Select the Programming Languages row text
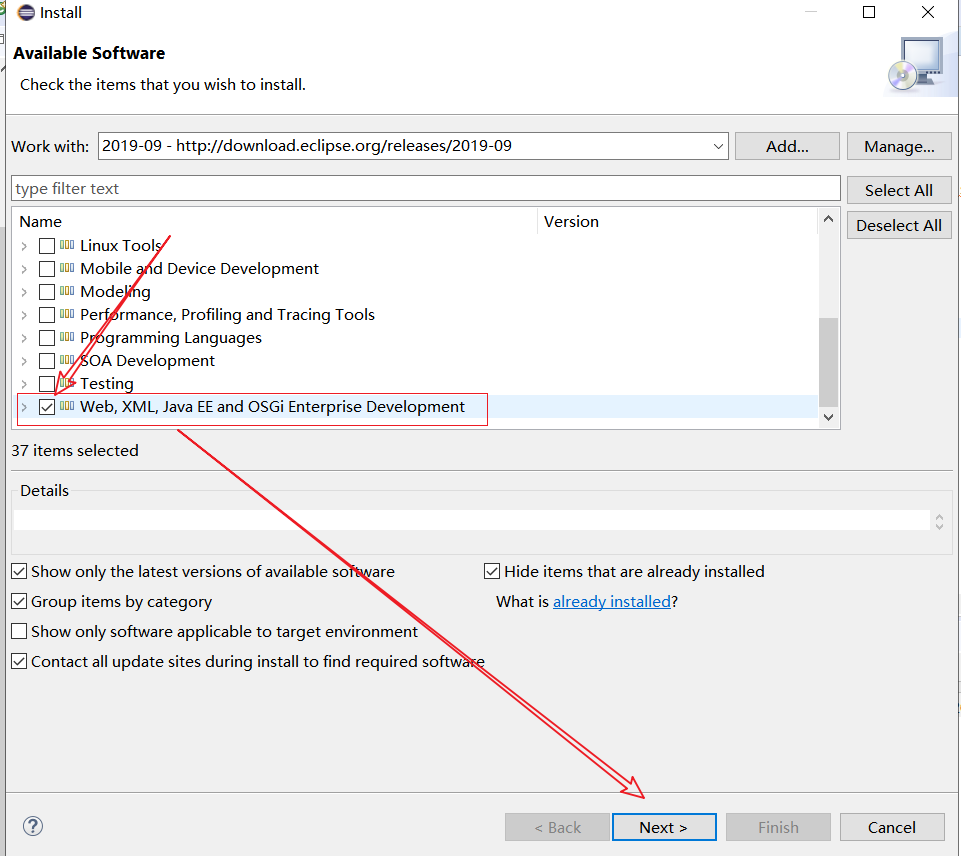Screen dimensions: 961x856 coord(170,338)
